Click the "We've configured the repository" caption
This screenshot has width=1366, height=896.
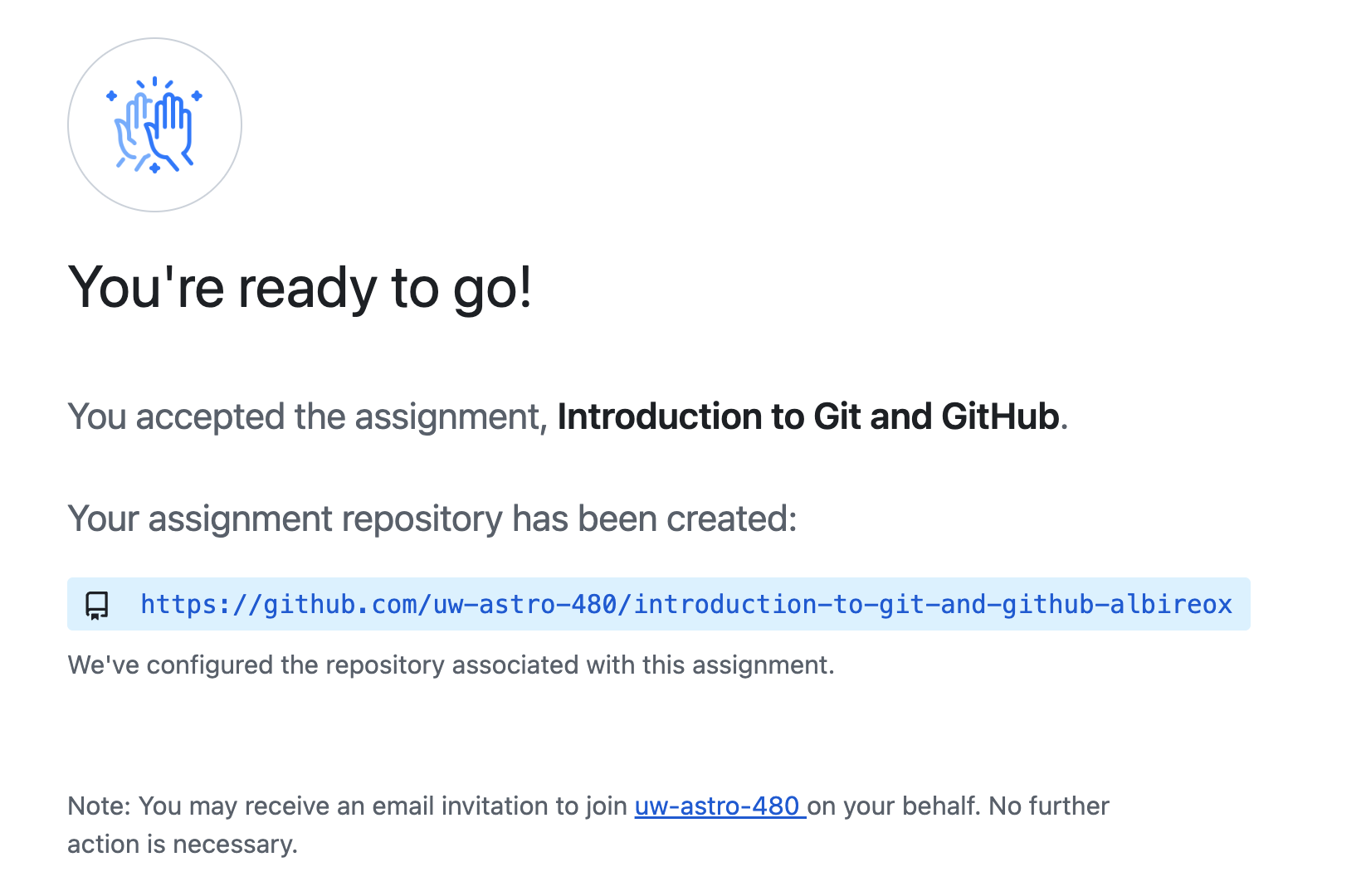click(451, 665)
